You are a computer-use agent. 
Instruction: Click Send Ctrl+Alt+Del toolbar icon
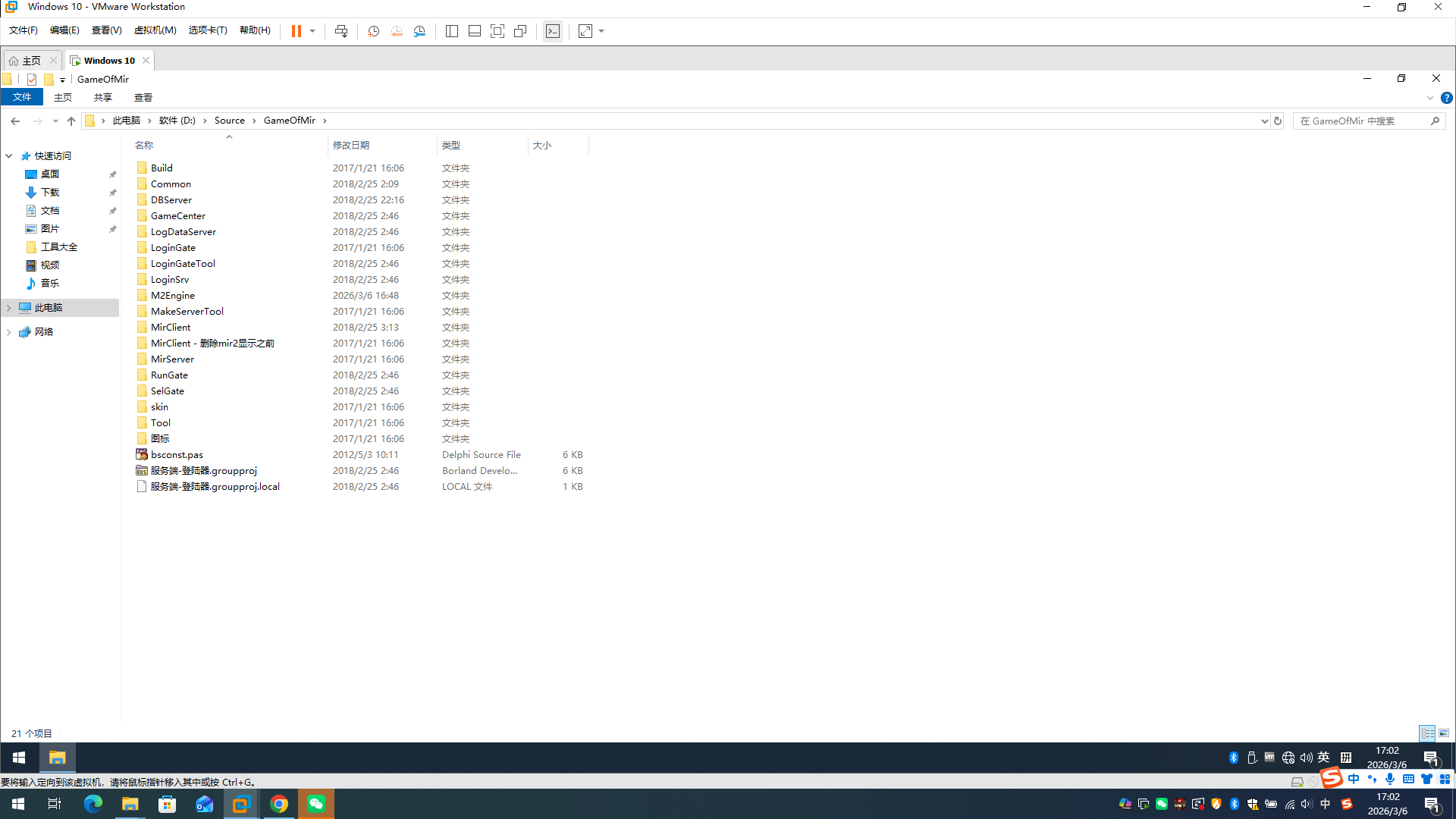coord(341,31)
